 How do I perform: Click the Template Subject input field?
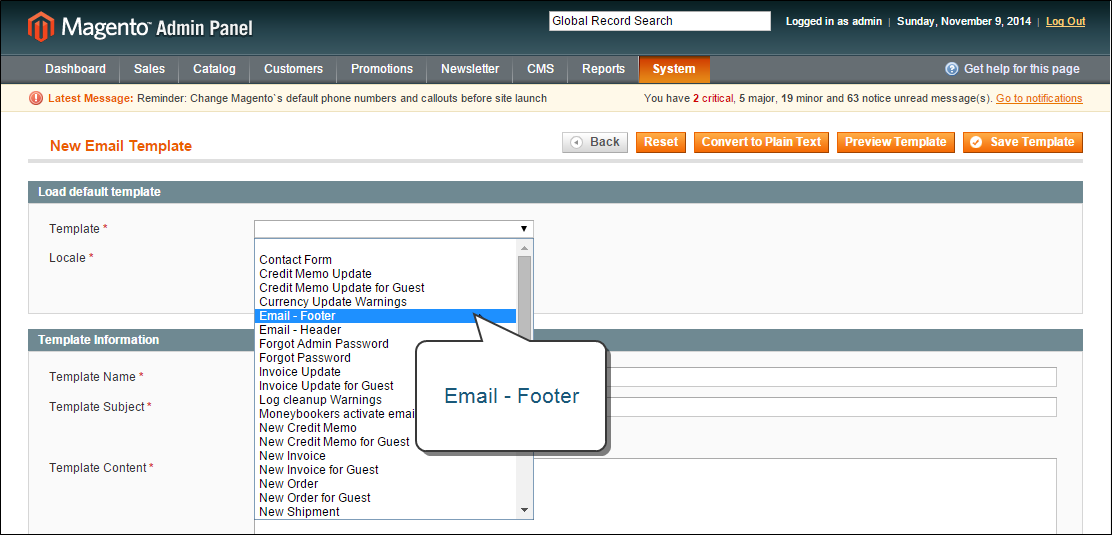pos(831,407)
